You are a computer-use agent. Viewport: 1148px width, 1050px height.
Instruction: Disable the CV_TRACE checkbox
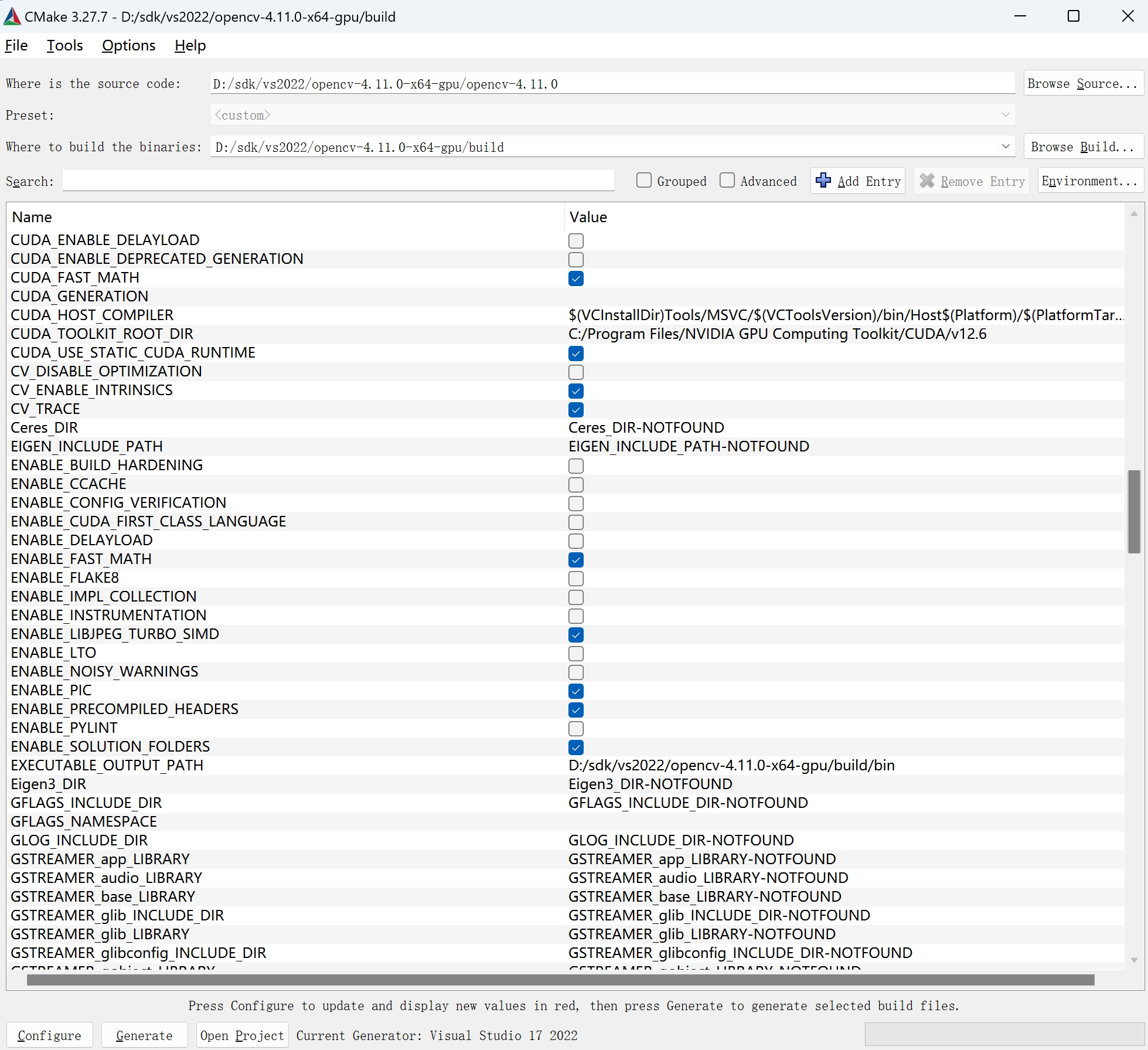[x=576, y=409]
